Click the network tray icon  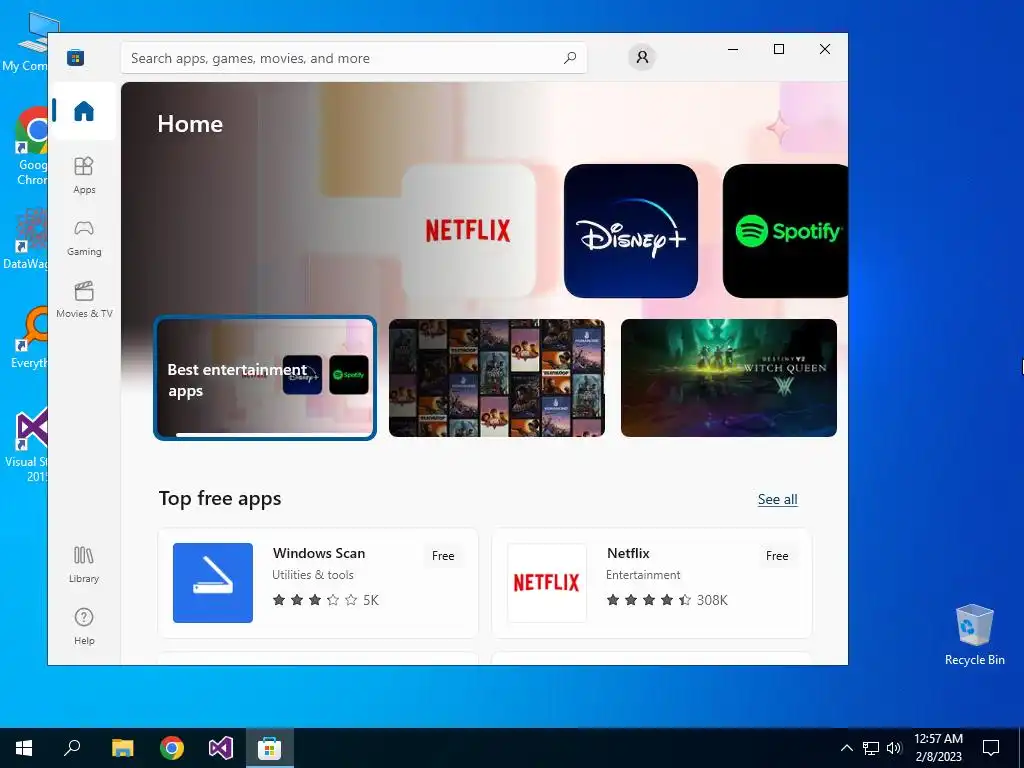coord(871,748)
